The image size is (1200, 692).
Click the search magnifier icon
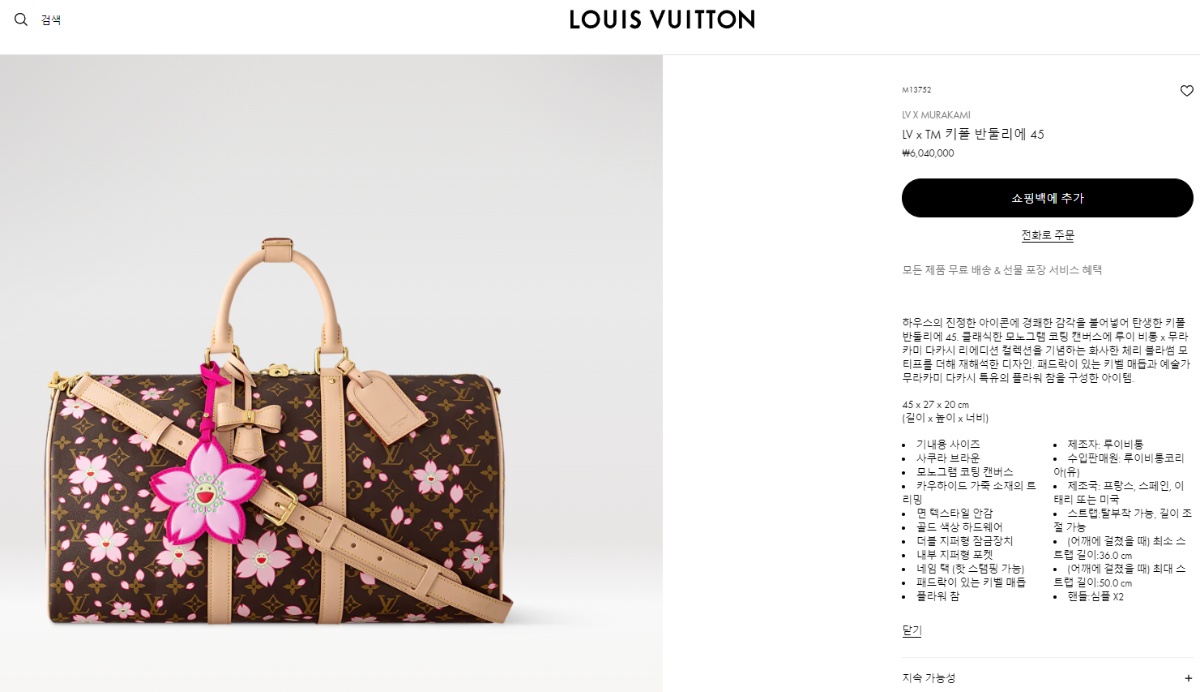(21, 19)
